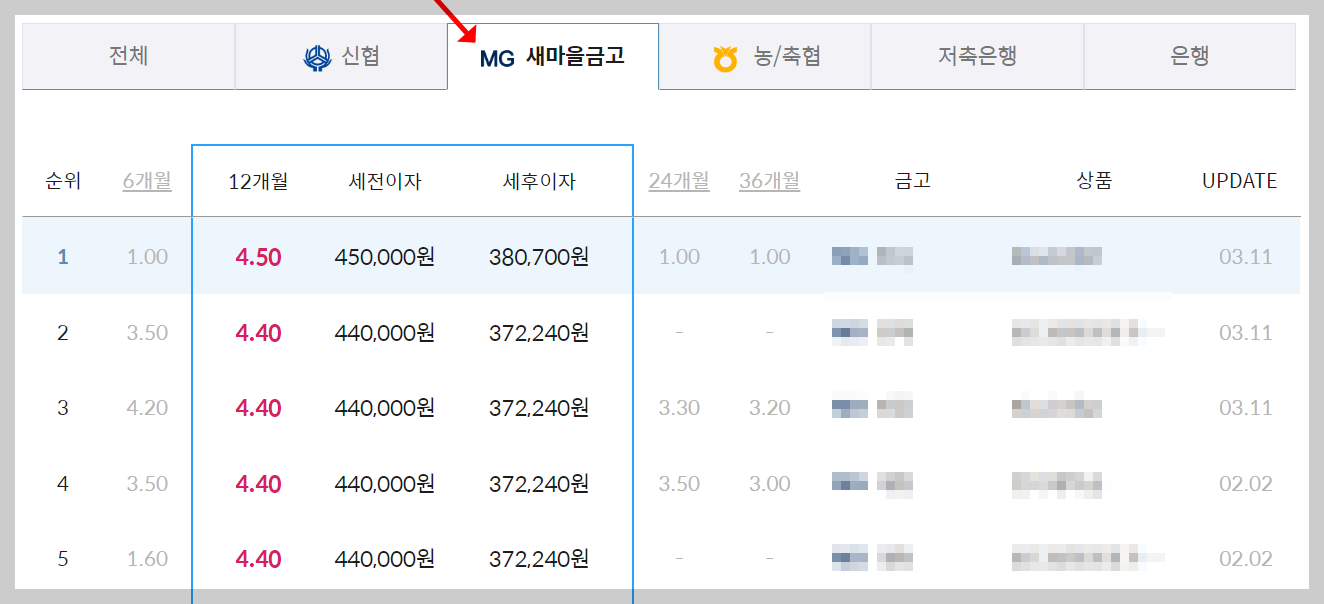This screenshot has height=604, width=1324.
Task: Select the highlighted rank 1 row
Action: [662, 256]
